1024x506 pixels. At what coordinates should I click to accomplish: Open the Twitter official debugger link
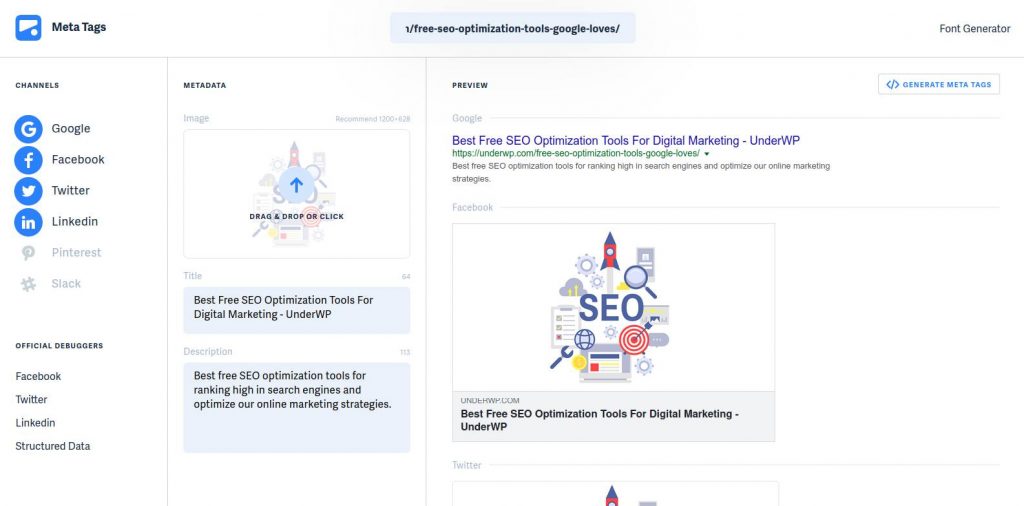(31, 400)
